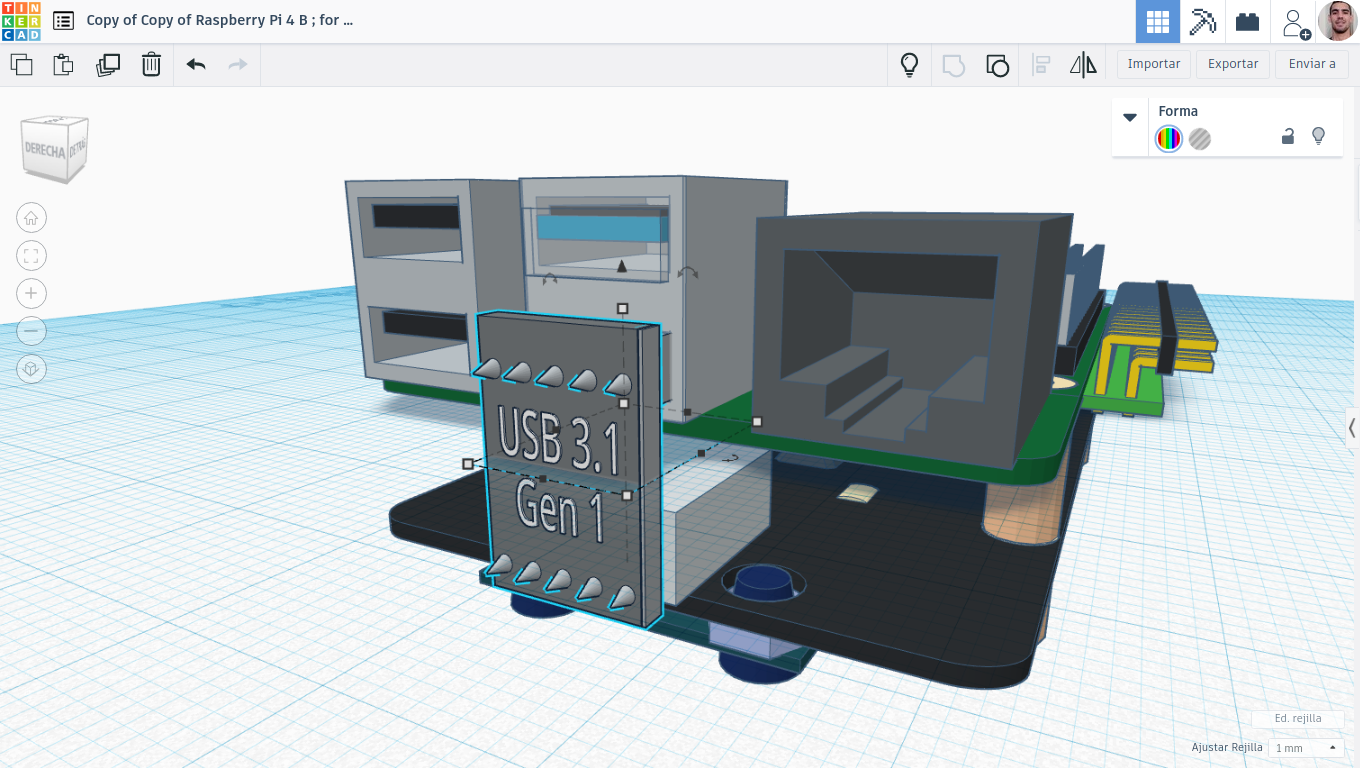Open the Ed. rejilla grid editor
The width and height of the screenshot is (1360, 768).
[1298, 718]
